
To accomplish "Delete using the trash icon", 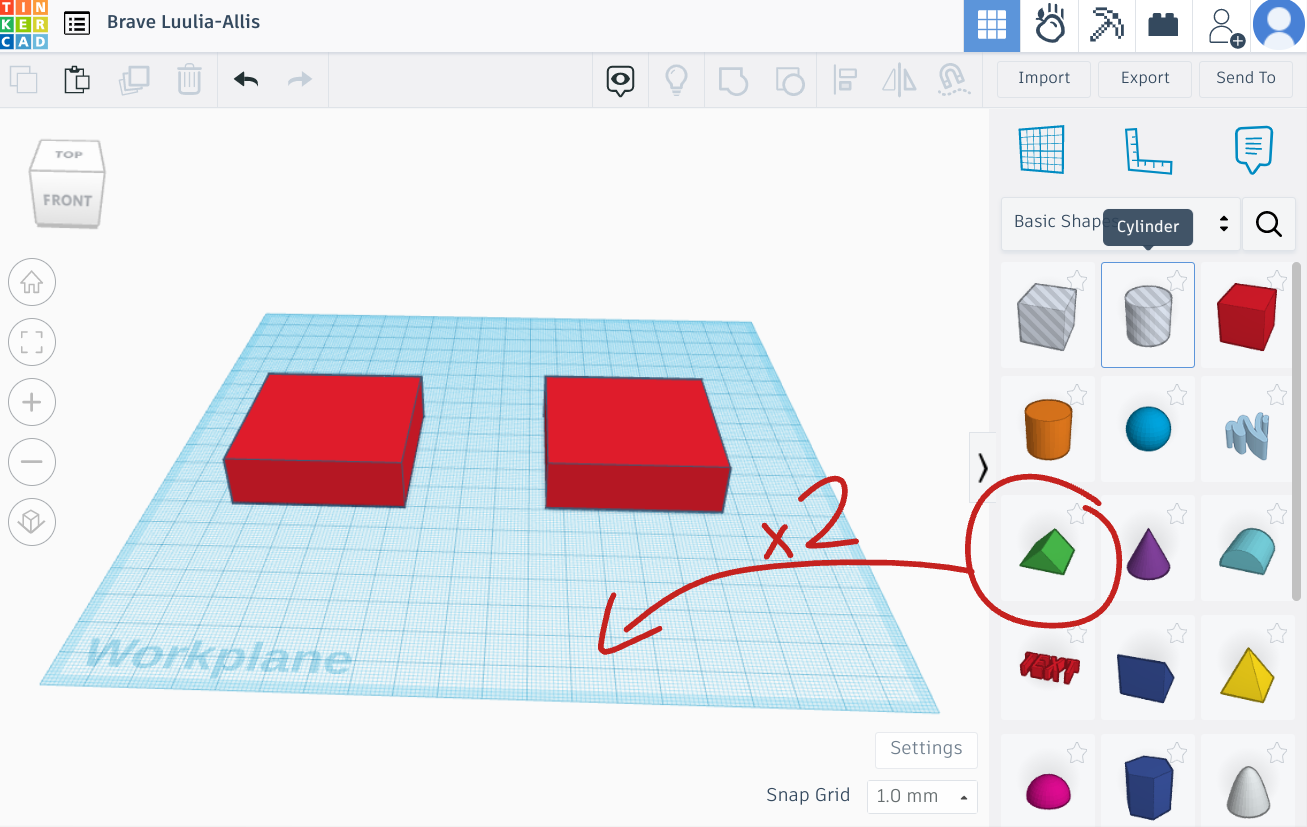I will click(x=189, y=78).
